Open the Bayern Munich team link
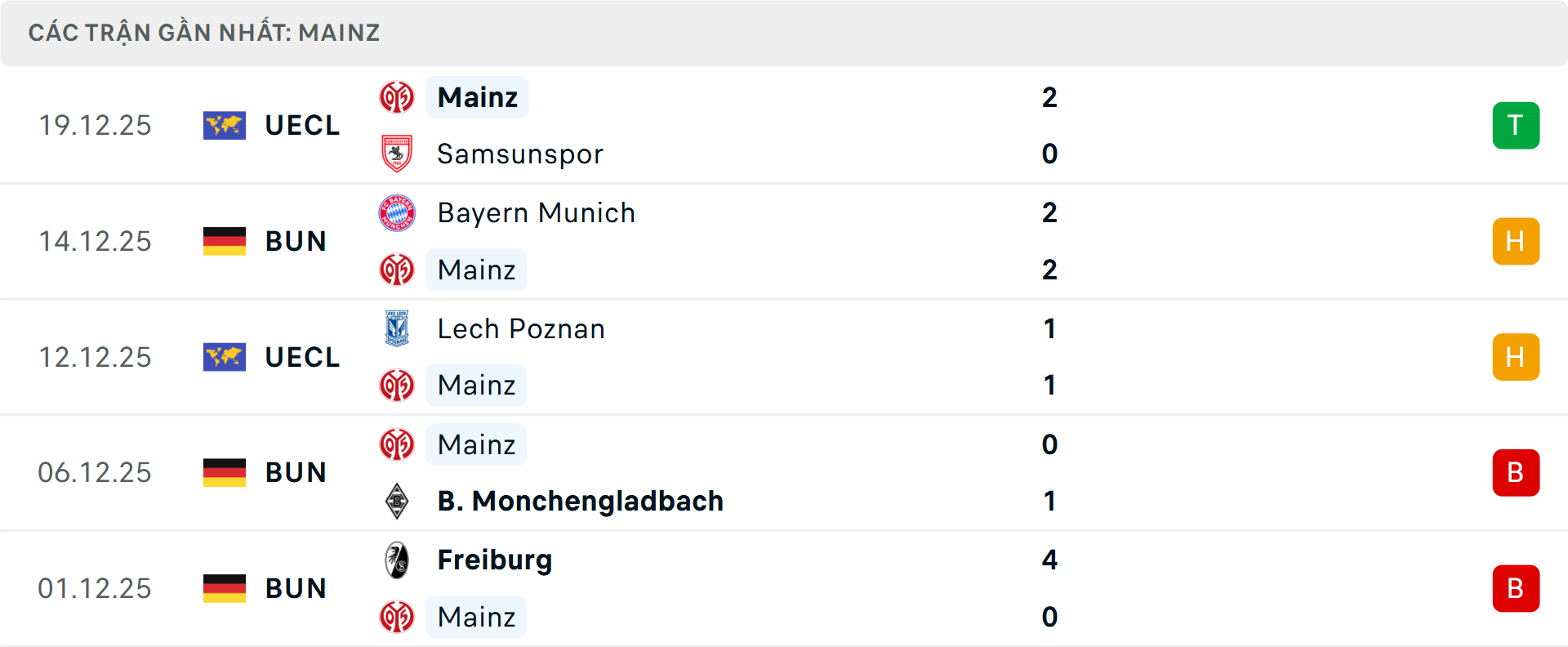 (x=536, y=213)
